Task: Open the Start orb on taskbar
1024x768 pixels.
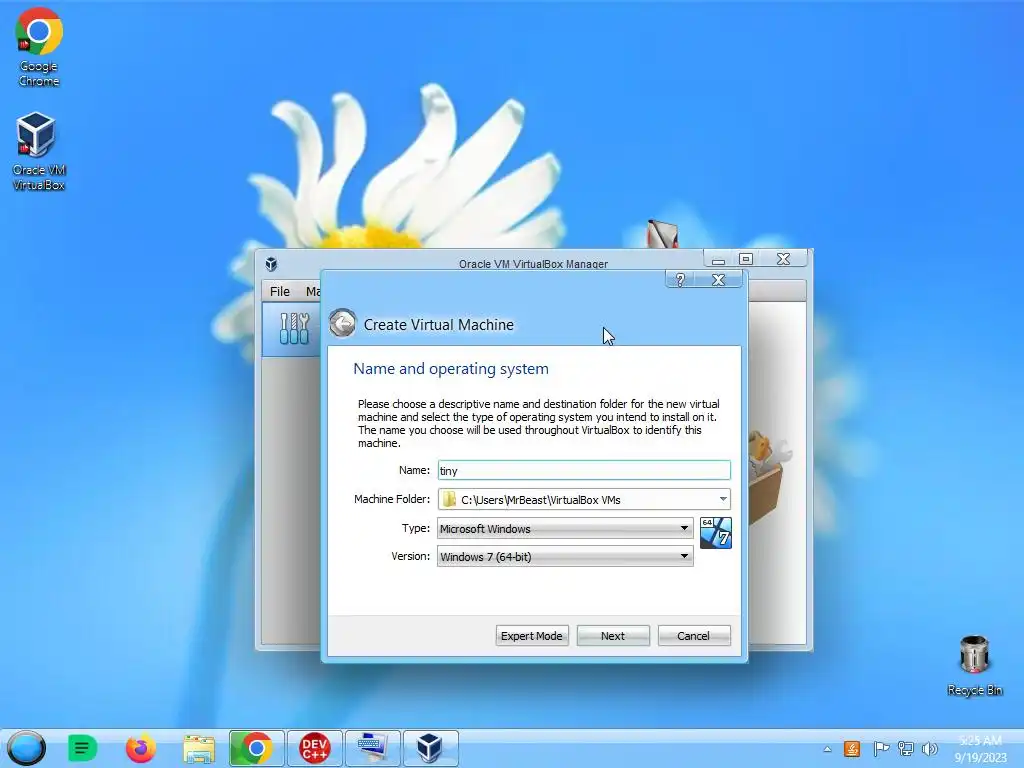Action: click(x=26, y=748)
